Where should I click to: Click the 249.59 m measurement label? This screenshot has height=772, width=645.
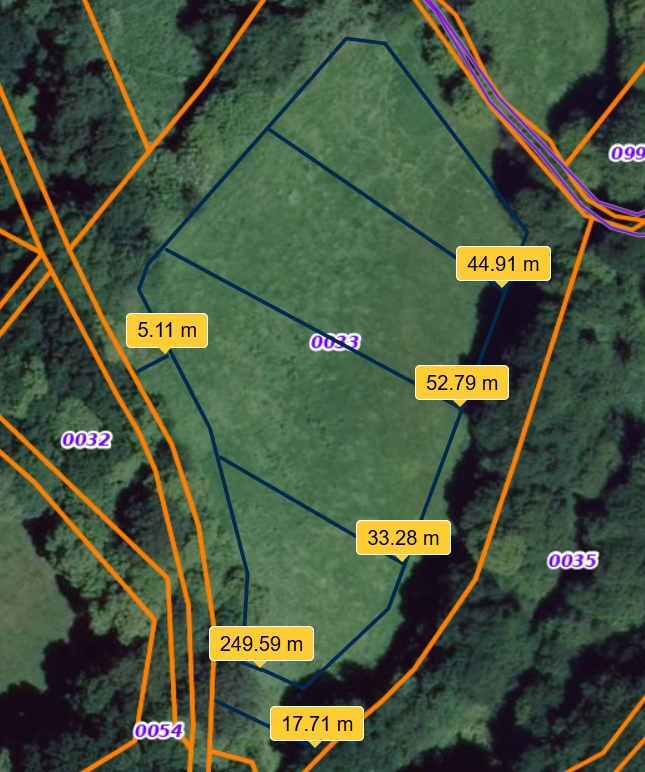[261, 643]
